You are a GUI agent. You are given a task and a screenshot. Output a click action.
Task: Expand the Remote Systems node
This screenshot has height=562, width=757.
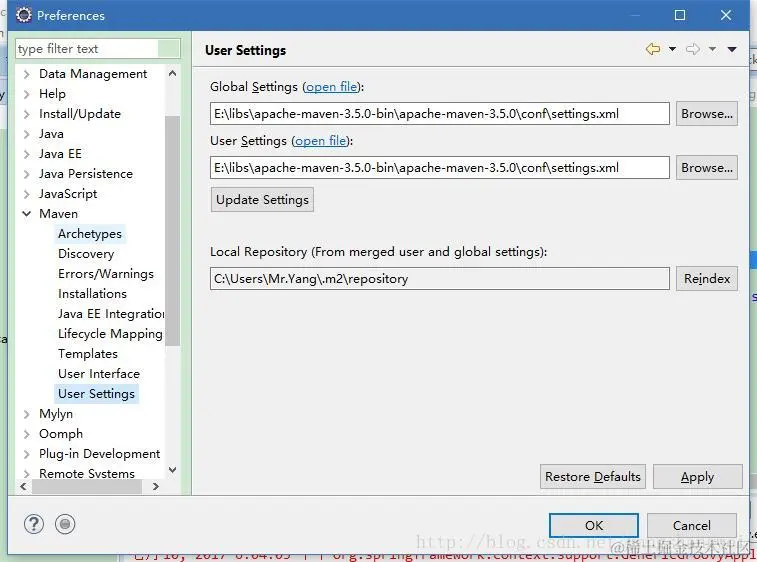tap(27, 474)
